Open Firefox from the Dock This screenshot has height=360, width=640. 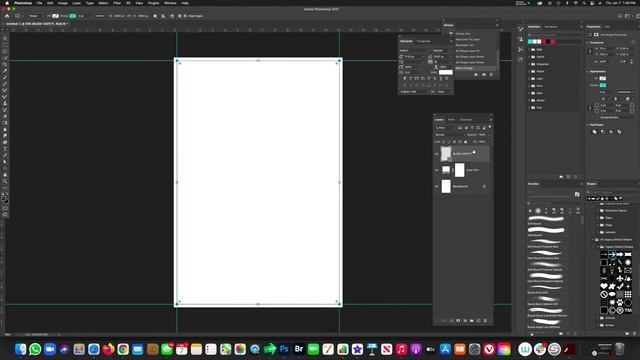coord(108,349)
